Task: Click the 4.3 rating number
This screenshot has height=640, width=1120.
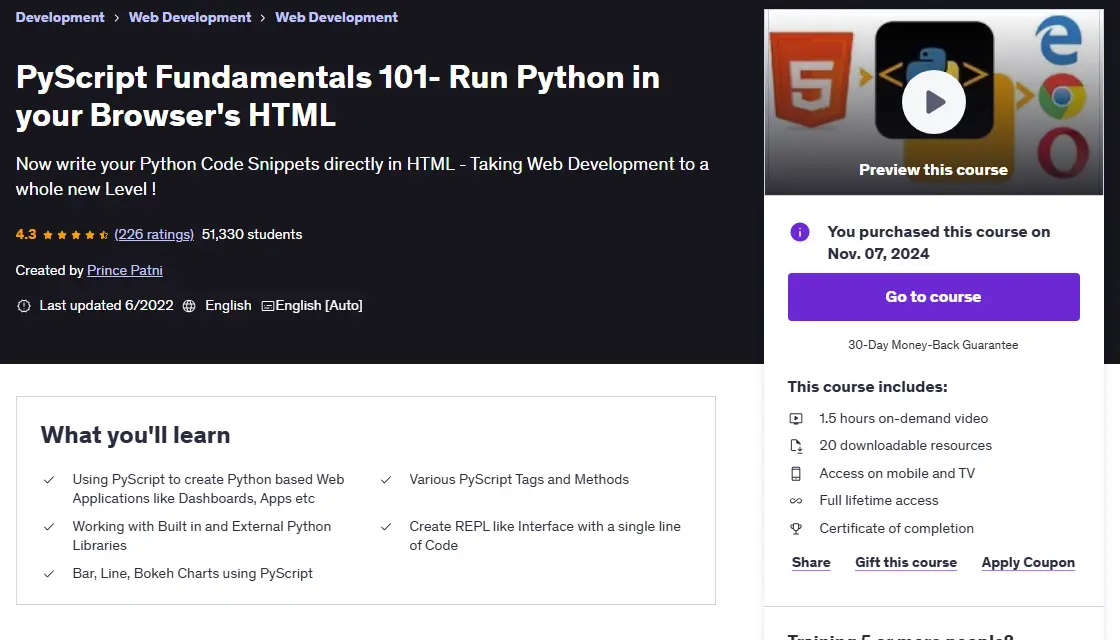Action: [26, 234]
